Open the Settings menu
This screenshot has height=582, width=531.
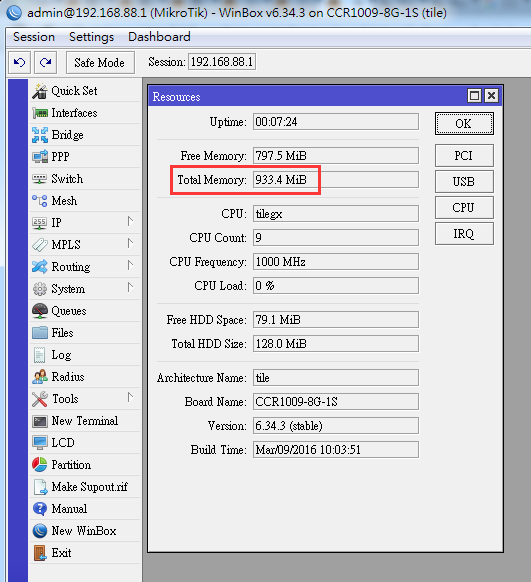click(x=91, y=37)
